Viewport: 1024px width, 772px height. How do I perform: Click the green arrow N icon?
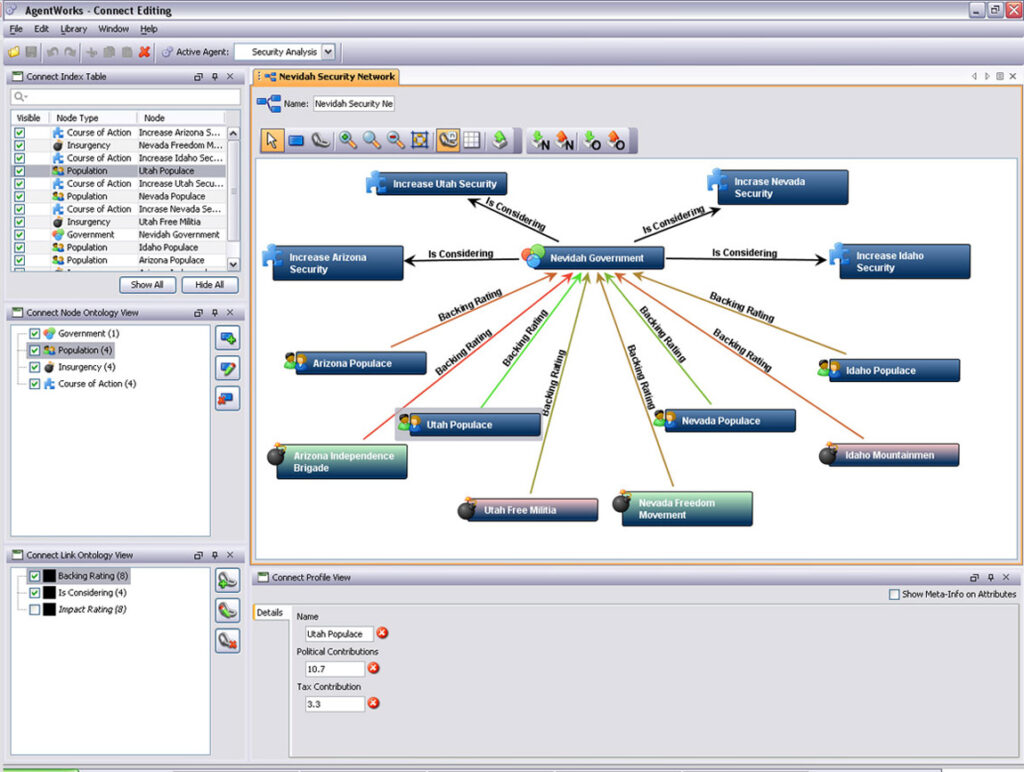click(540, 140)
